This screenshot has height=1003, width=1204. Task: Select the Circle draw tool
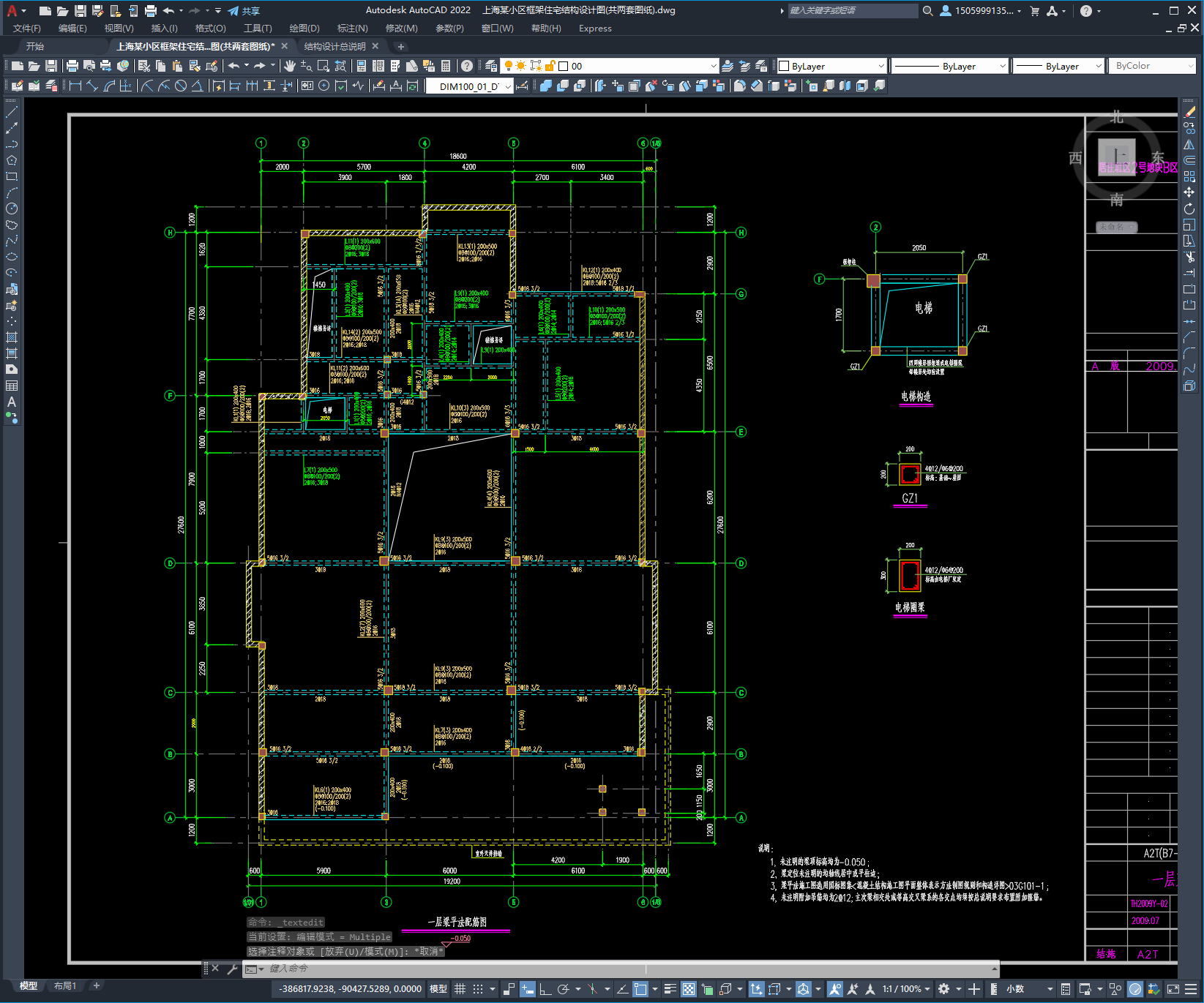click(x=12, y=209)
